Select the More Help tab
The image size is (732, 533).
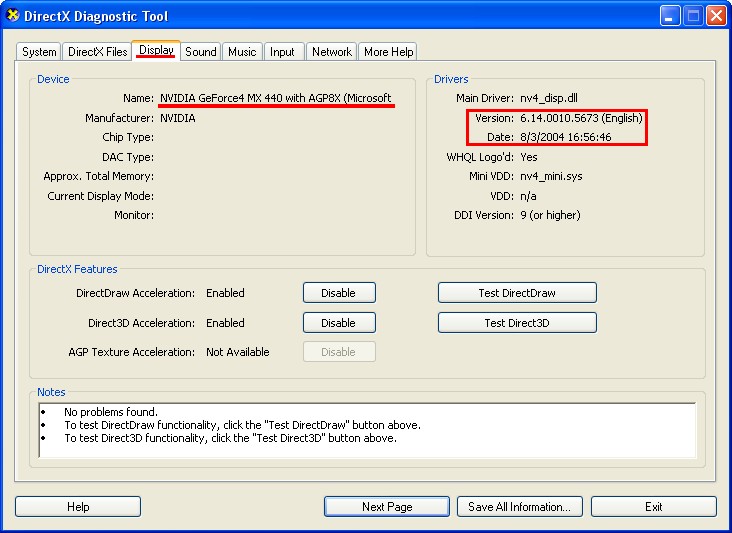(x=388, y=52)
